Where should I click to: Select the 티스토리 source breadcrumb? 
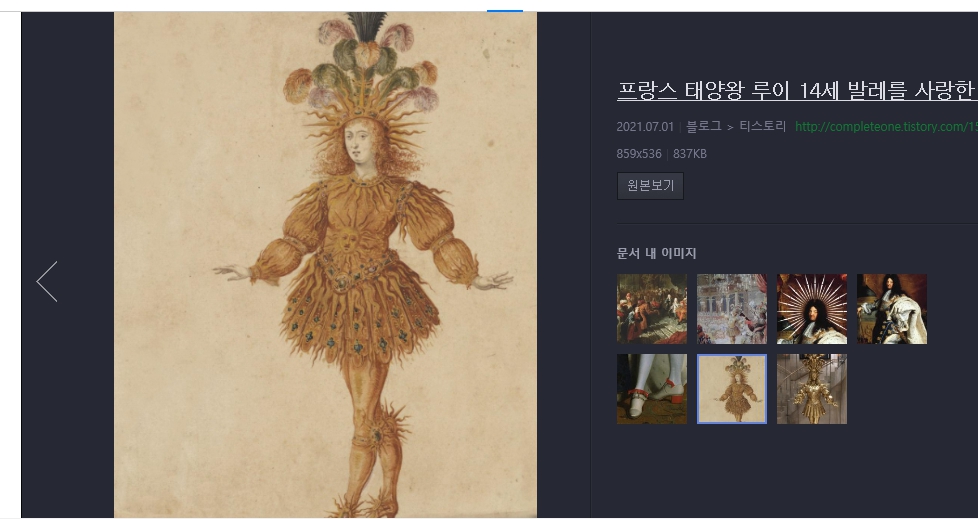click(x=762, y=127)
